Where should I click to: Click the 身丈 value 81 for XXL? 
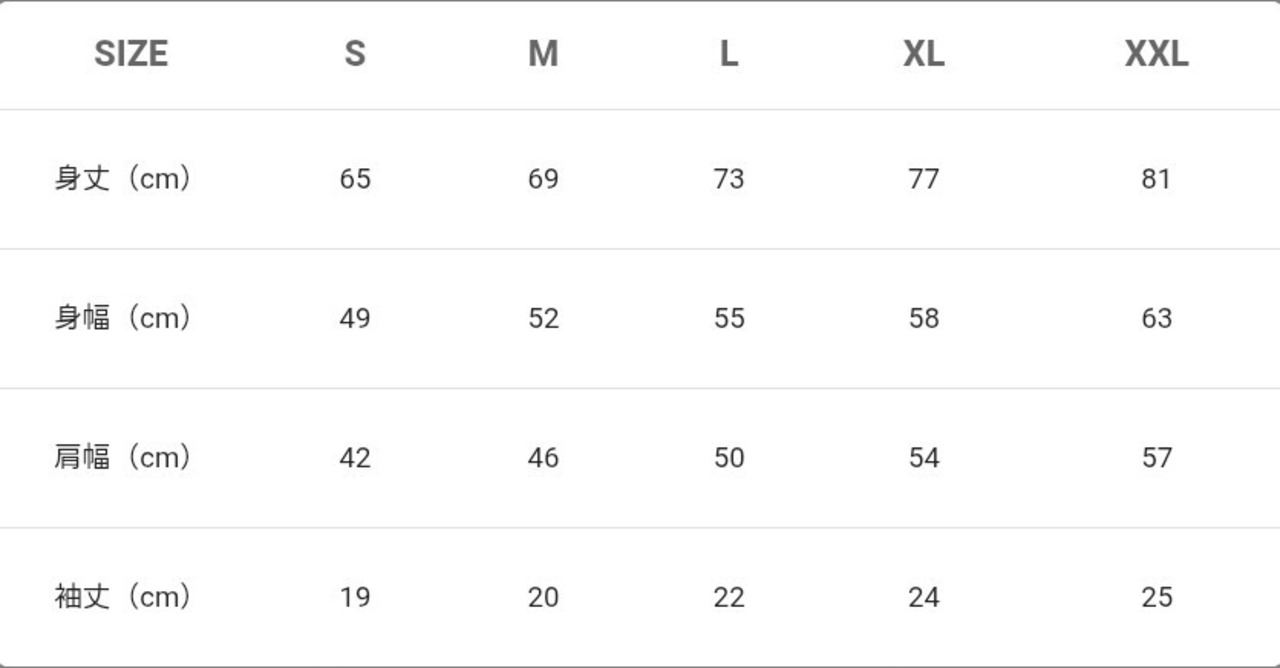tap(1156, 179)
